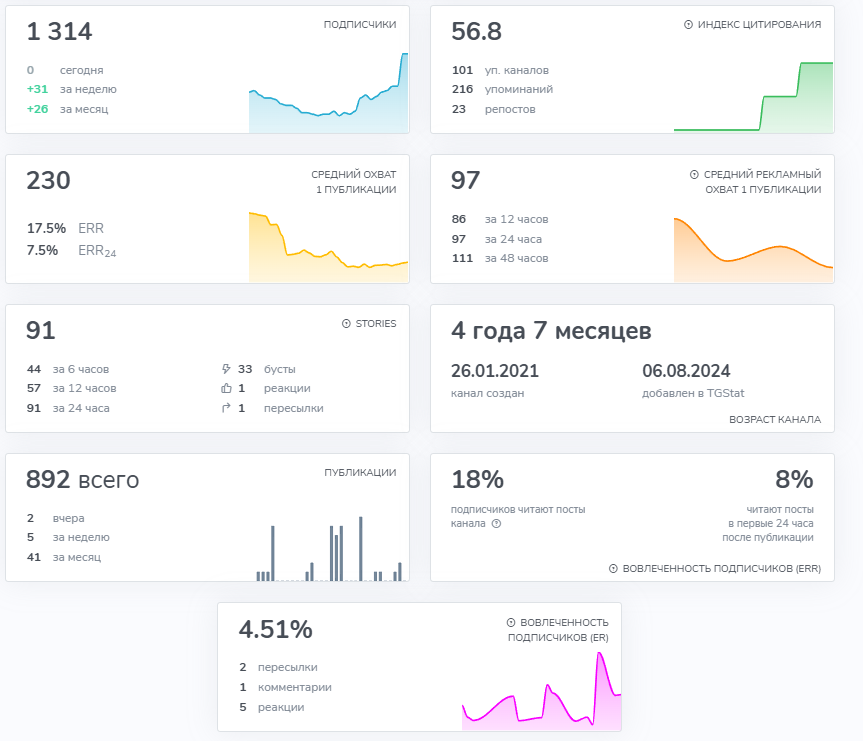863x741 pixels.
Task: Click the thumbs-up reactions icon in Stories card
Action: pos(226,388)
